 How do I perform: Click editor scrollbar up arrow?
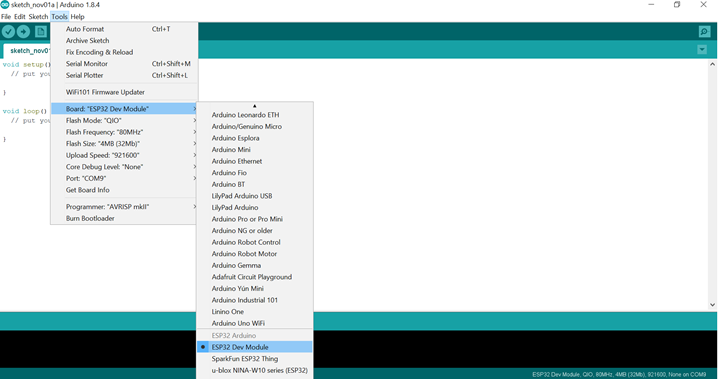(x=712, y=65)
